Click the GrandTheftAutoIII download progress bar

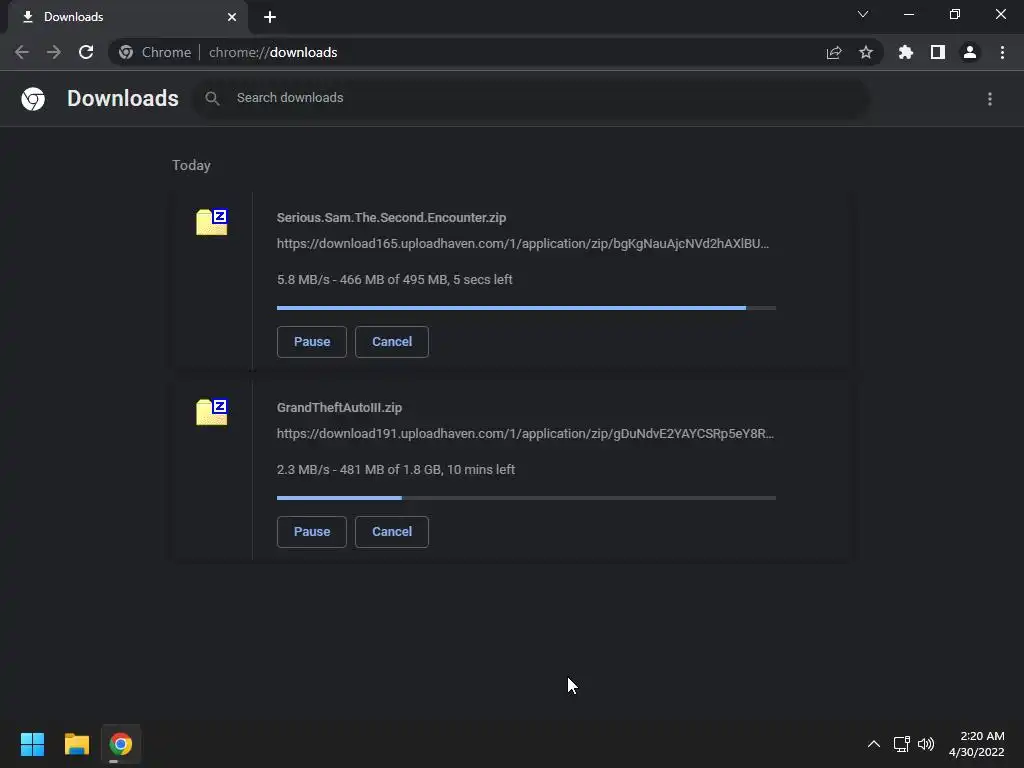click(x=526, y=498)
